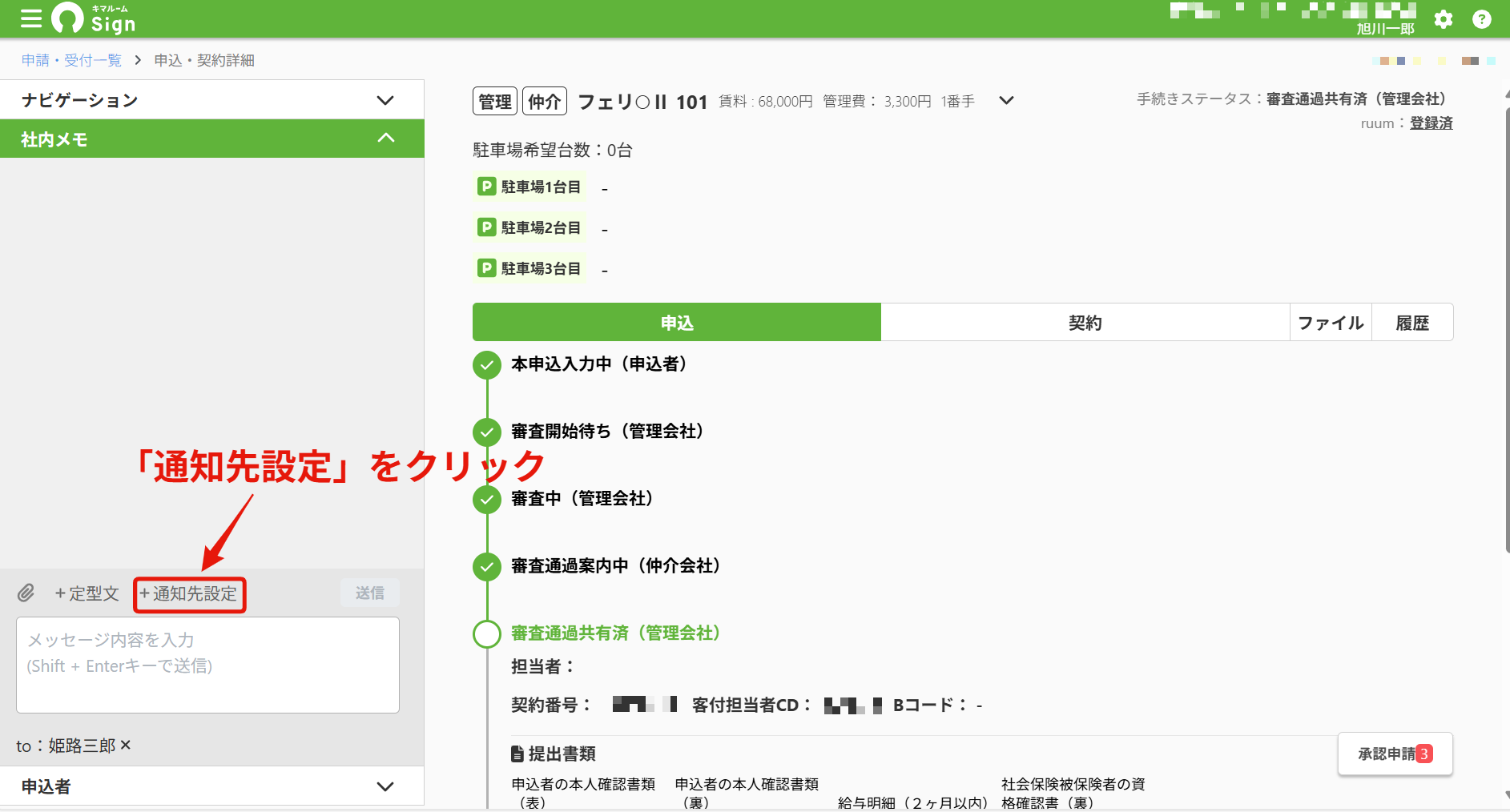
Task: Click the user name 旭川一郎
Action: [1385, 29]
